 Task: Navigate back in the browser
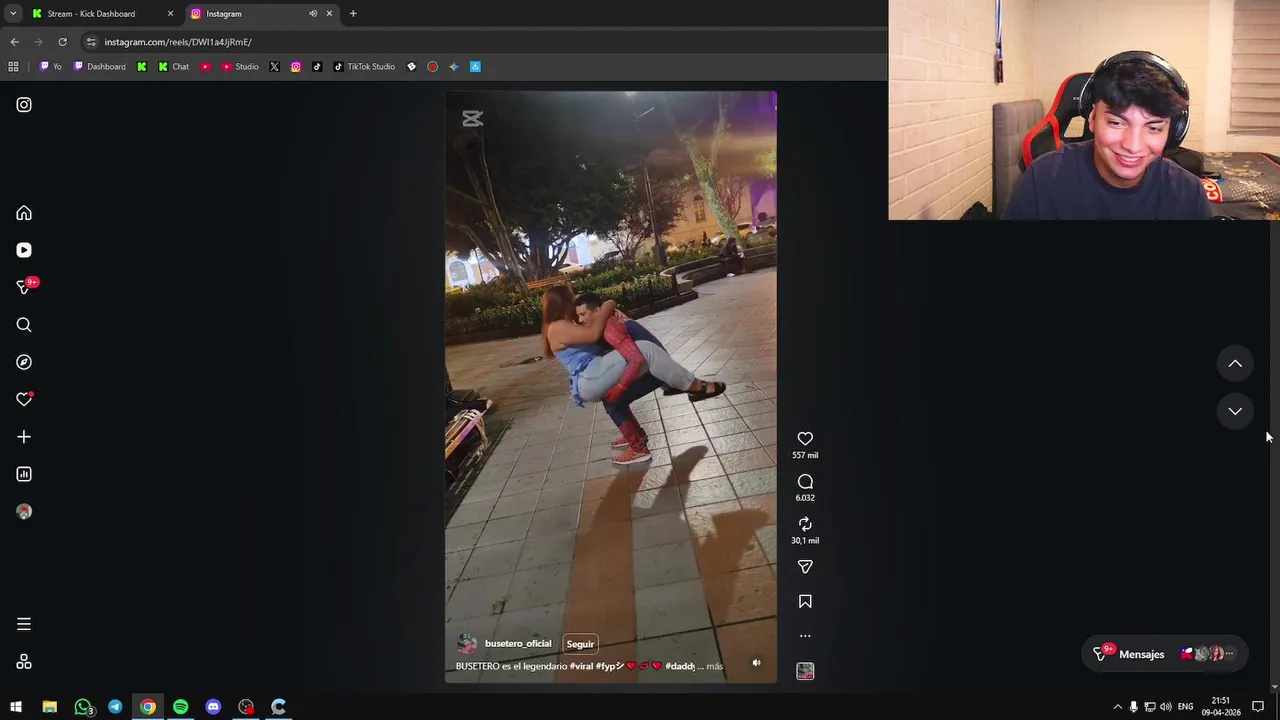tap(14, 42)
